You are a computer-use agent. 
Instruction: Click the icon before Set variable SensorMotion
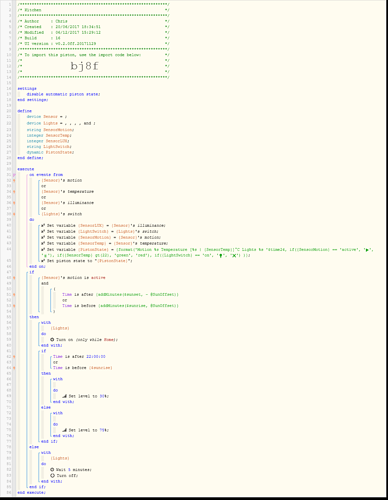point(43,237)
